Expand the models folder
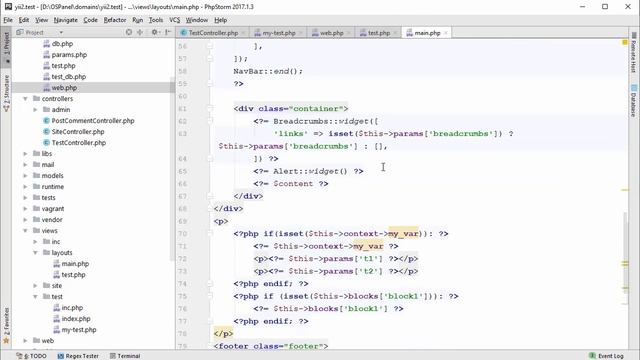This screenshot has width=640, height=360. tap(25, 176)
